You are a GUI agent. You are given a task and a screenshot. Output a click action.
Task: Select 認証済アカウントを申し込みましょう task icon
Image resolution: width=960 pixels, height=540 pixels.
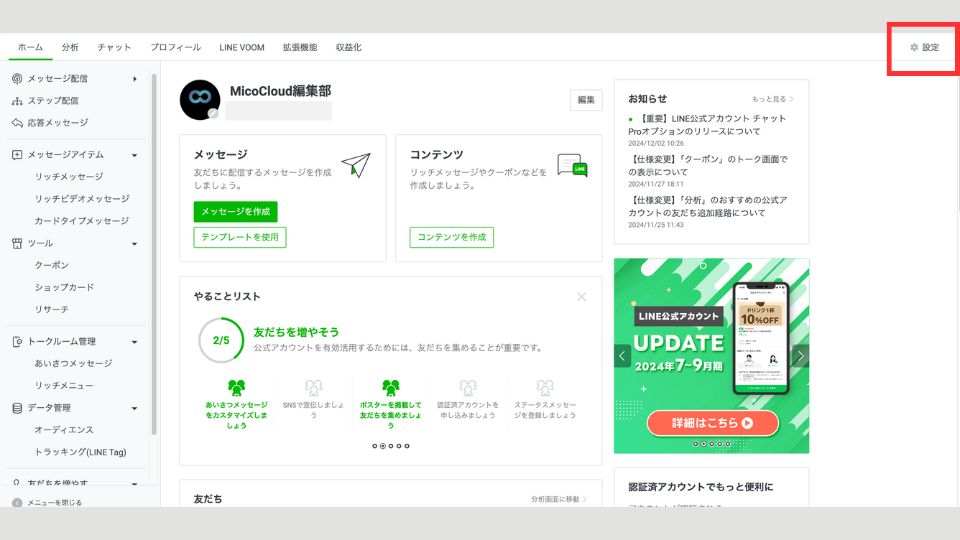468,387
